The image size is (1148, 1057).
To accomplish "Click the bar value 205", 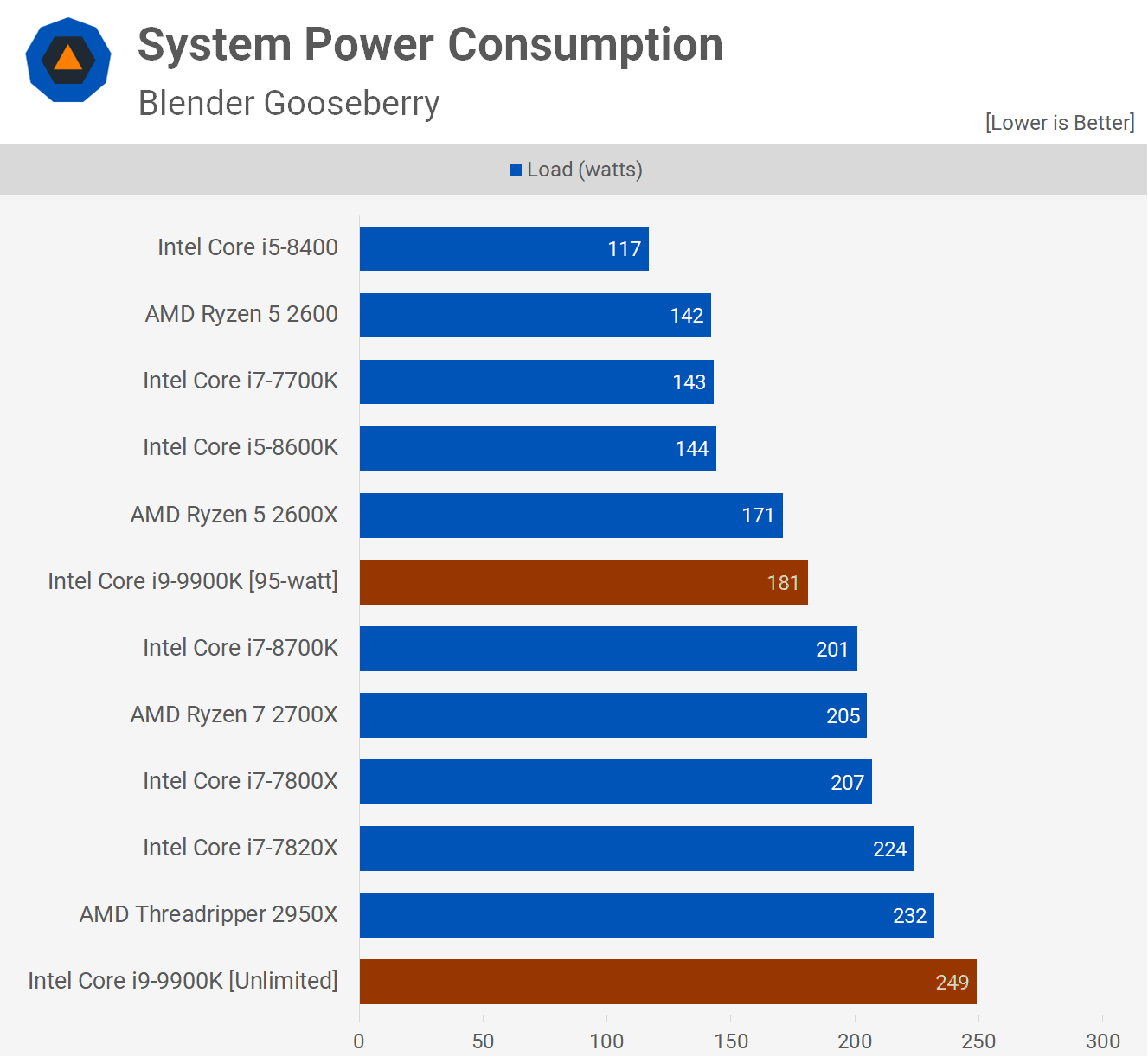I will tap(843, 716).
